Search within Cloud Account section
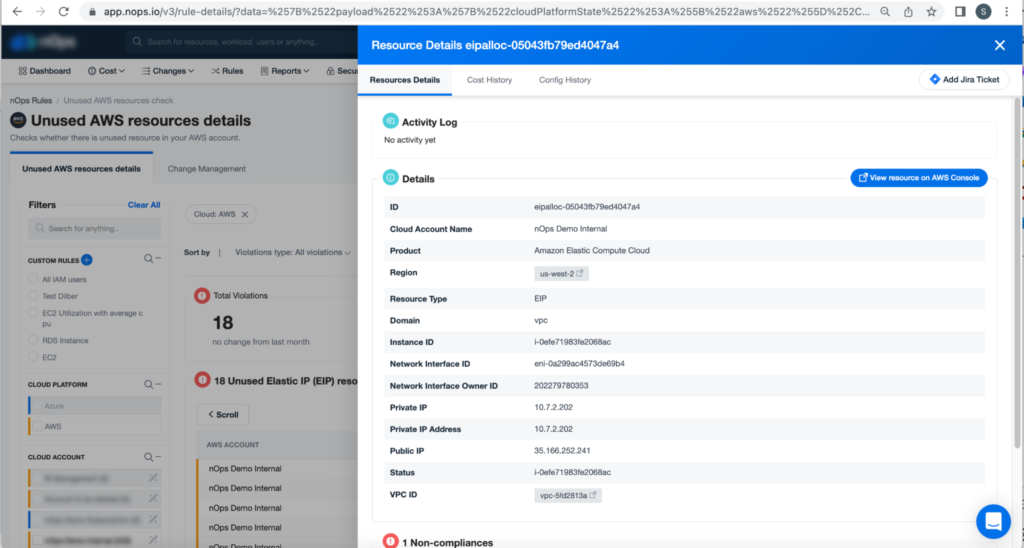 (x=149, y=457)
